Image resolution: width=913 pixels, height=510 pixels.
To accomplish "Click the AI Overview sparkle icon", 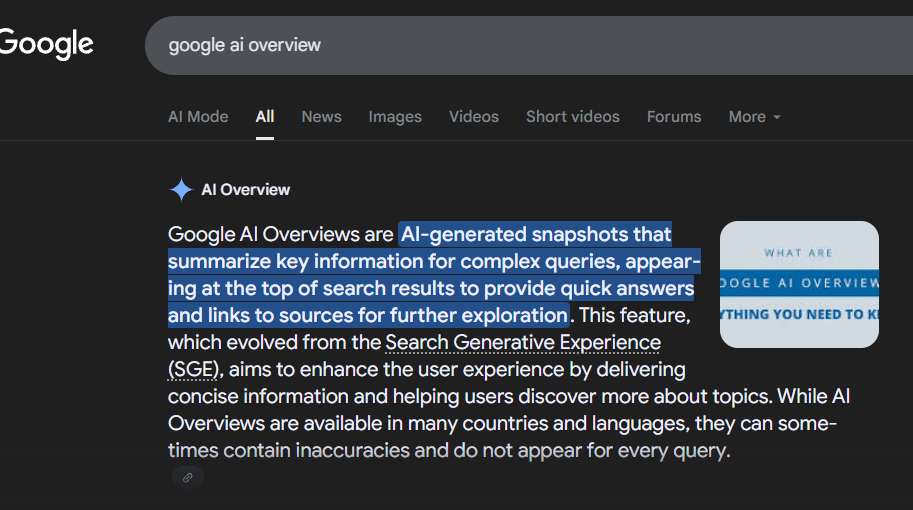I will coord(181,190).
